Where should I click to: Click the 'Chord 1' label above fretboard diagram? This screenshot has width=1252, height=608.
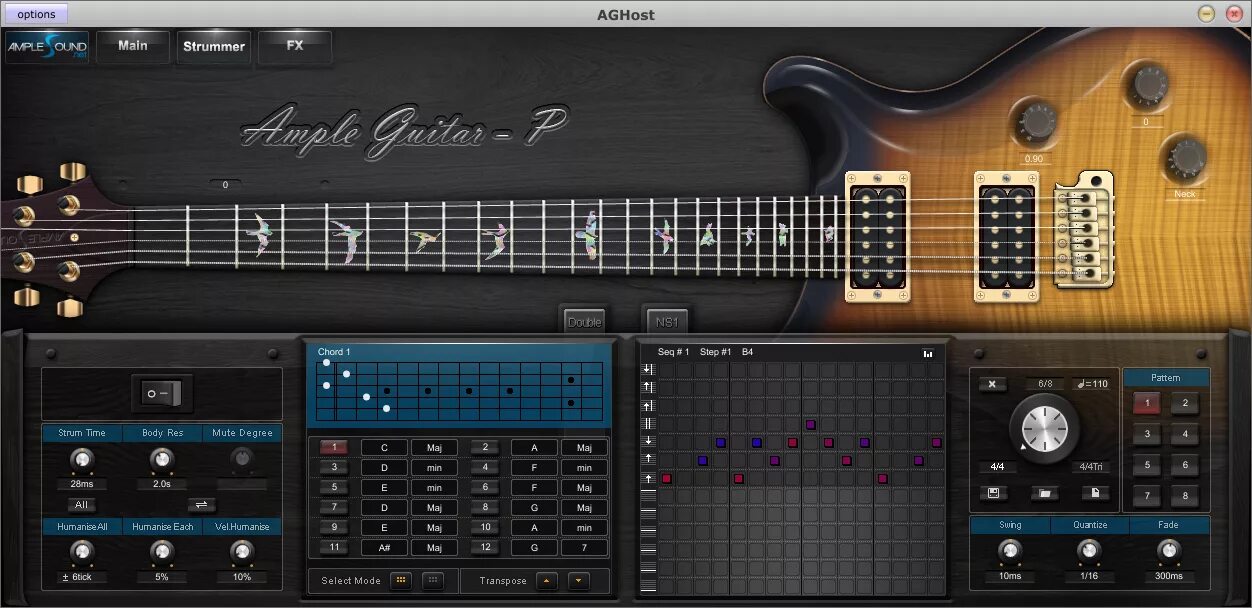tap(334, 352)
